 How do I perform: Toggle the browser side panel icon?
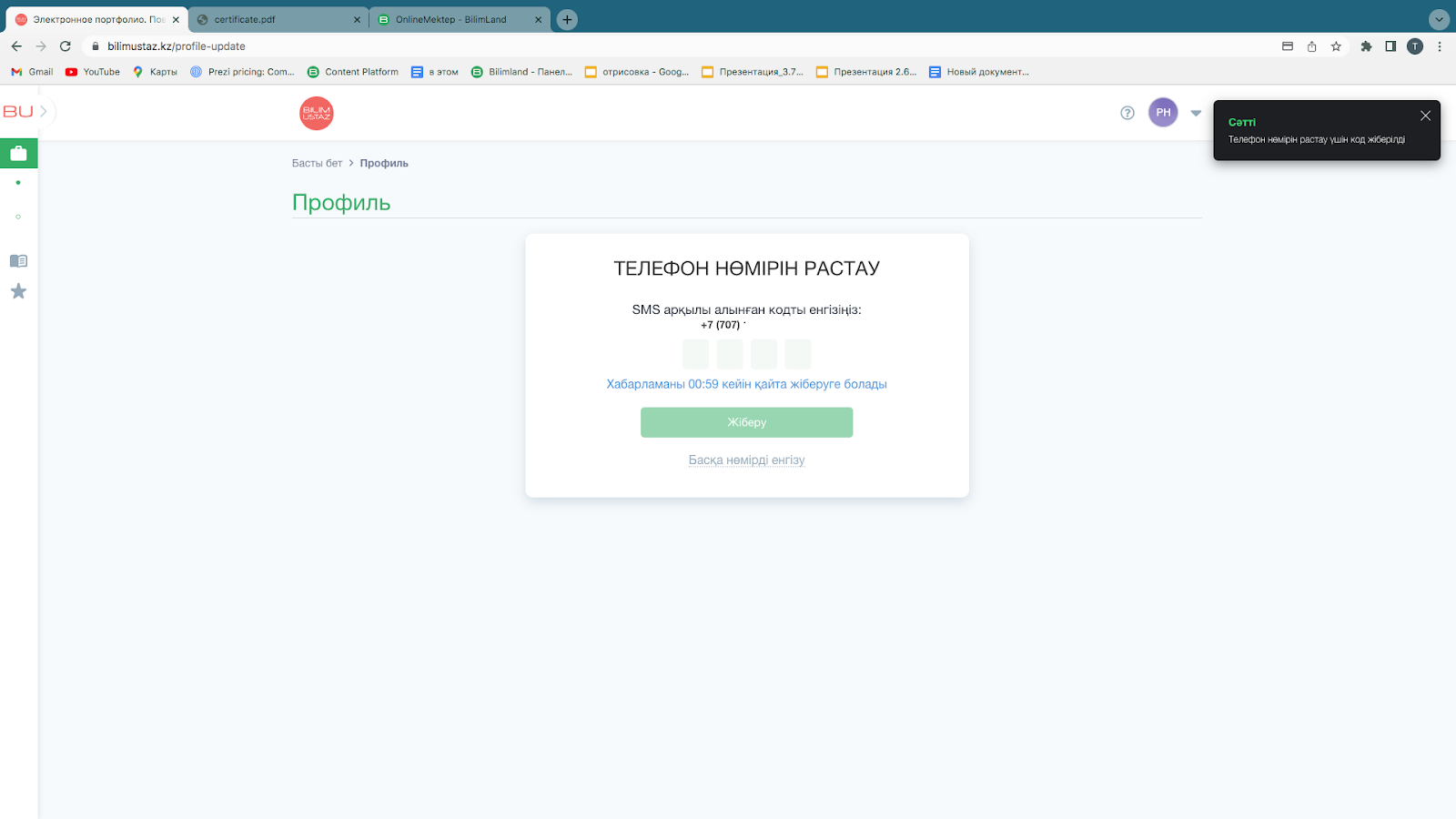coord(1390,46)
